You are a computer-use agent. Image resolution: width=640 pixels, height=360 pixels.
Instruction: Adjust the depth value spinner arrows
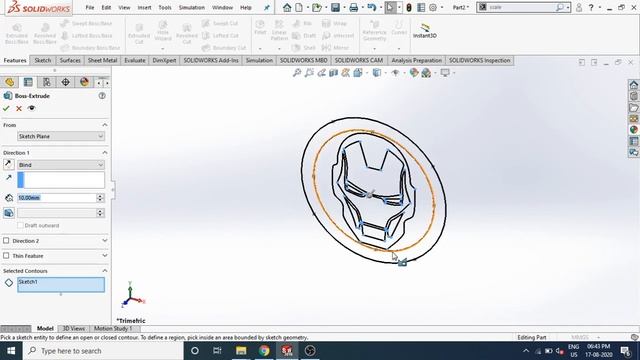pos(100,198)
